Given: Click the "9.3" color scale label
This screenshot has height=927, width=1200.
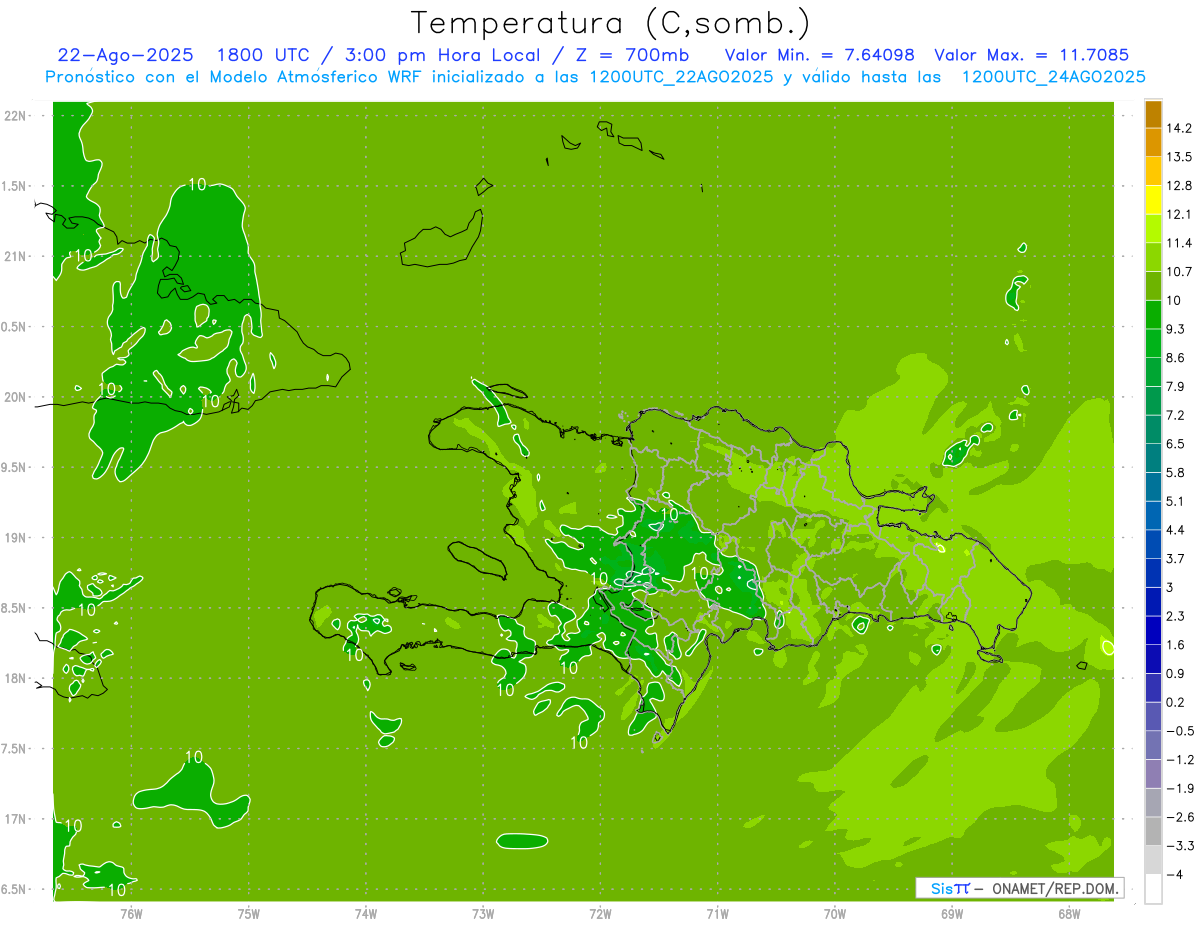Looking at the screenshot, I should pyautogui.click(x=1176, y=329).
